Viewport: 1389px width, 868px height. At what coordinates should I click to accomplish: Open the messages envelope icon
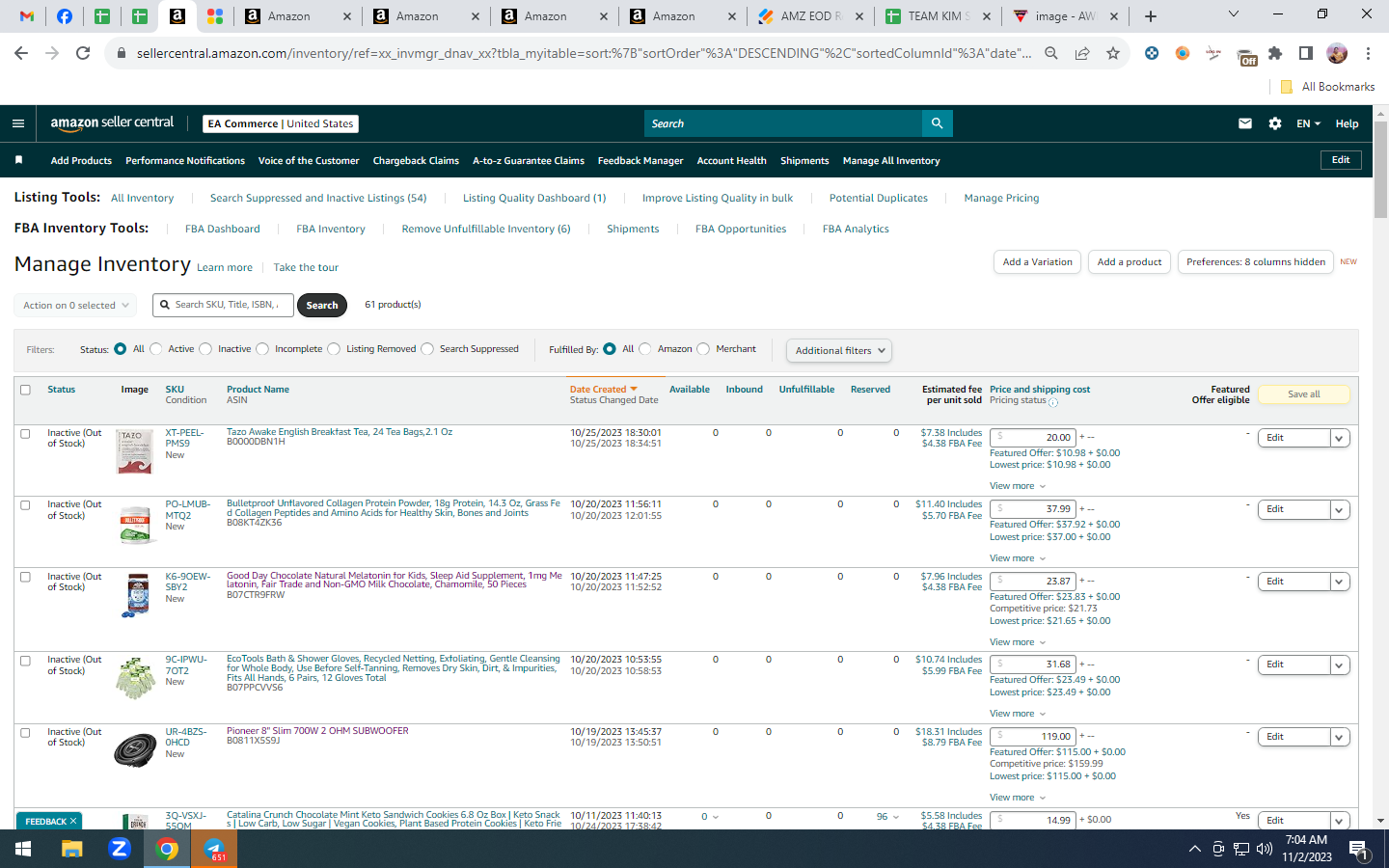[x=1245, y=123]
